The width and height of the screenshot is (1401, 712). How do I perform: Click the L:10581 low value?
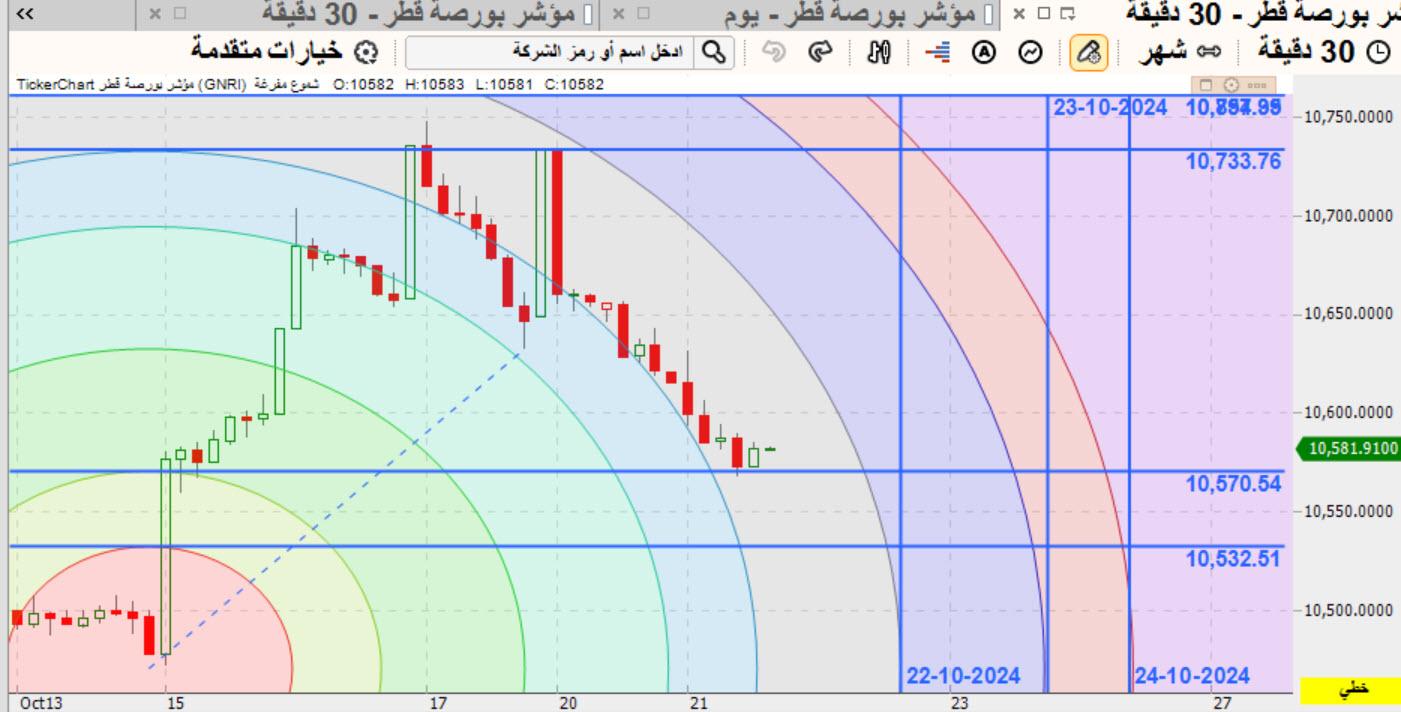[x=505, y=85]
